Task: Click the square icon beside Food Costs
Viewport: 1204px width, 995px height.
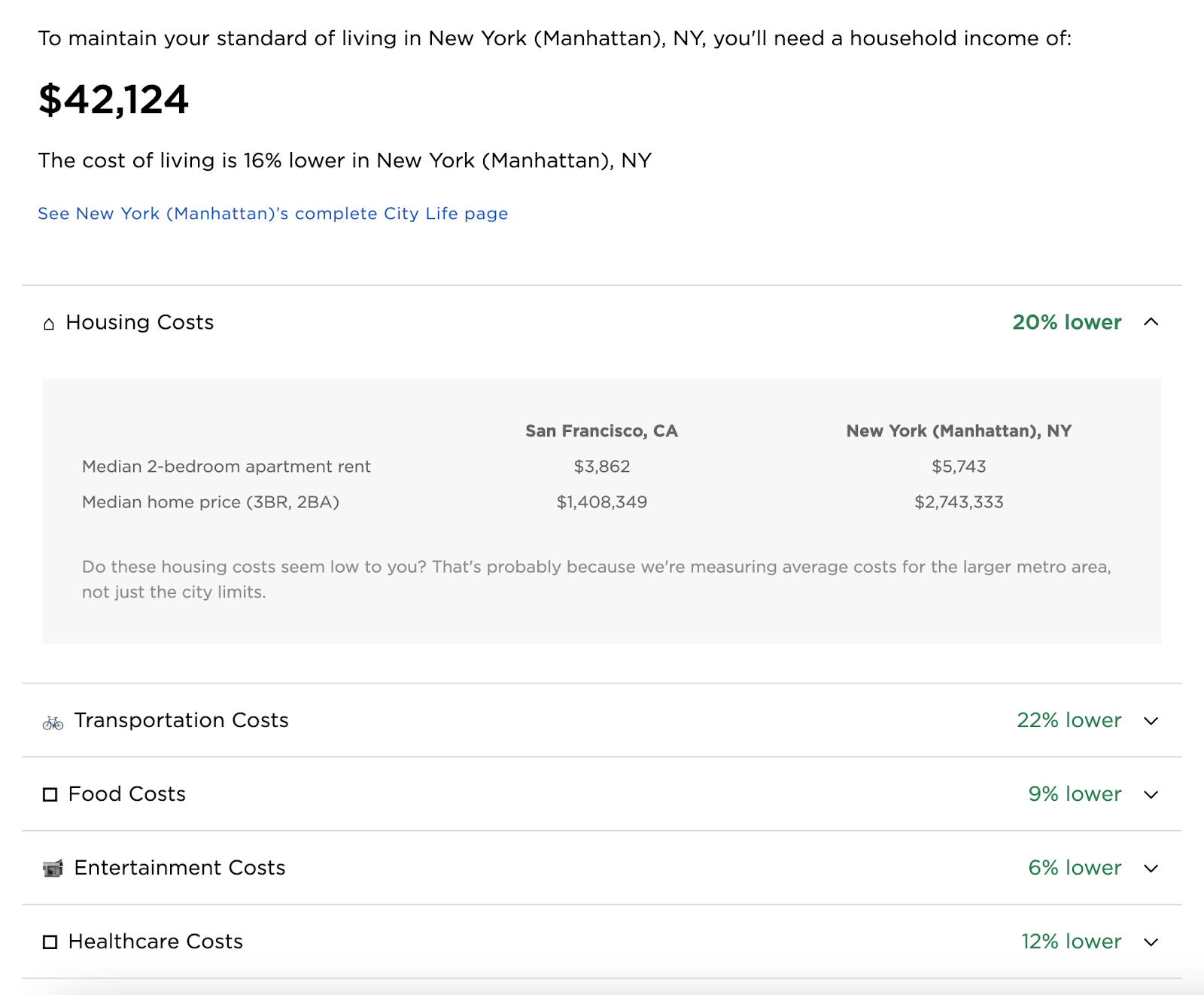Action: pos(50,794)
